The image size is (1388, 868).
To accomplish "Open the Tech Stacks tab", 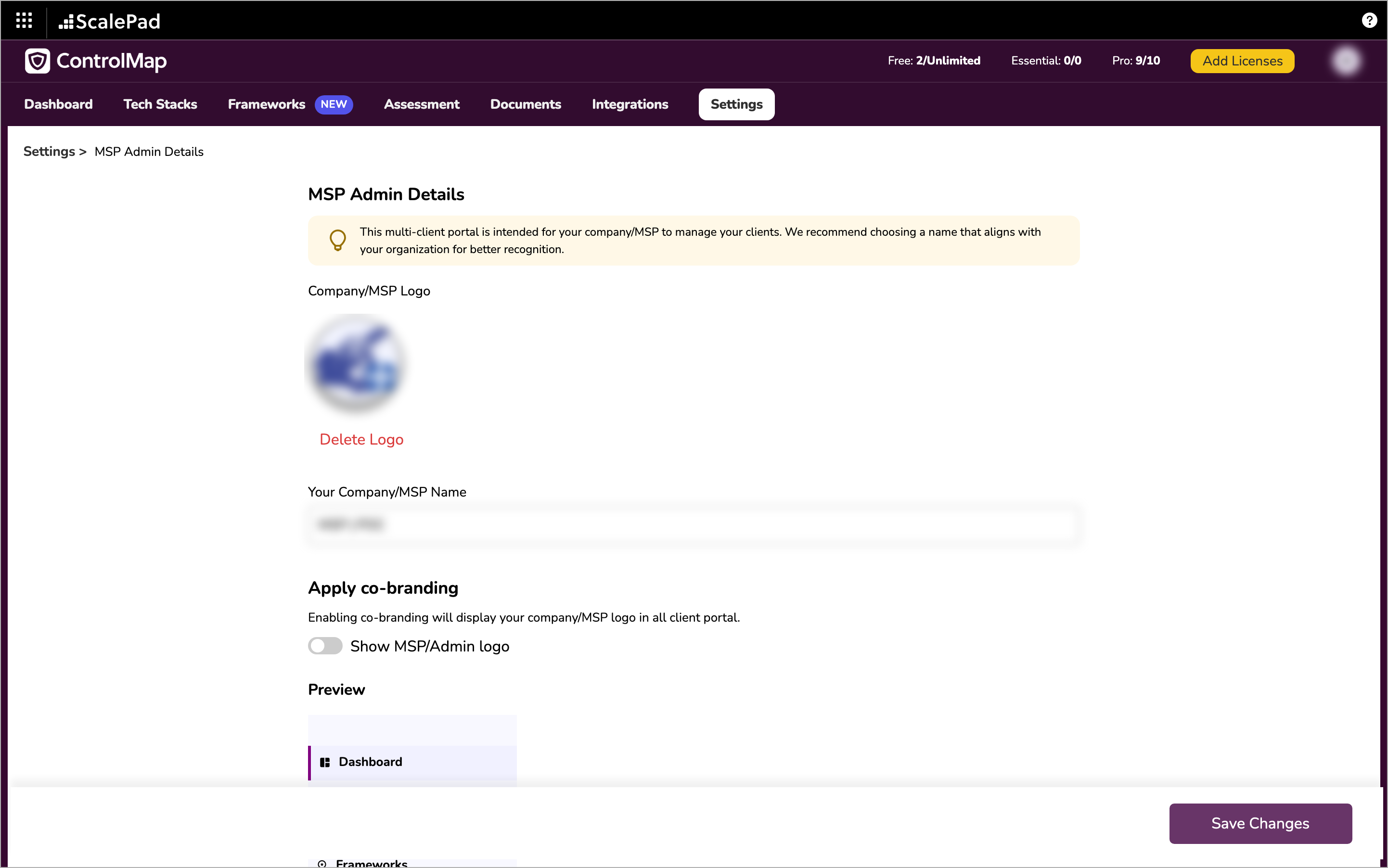I will tap(160, 104).
